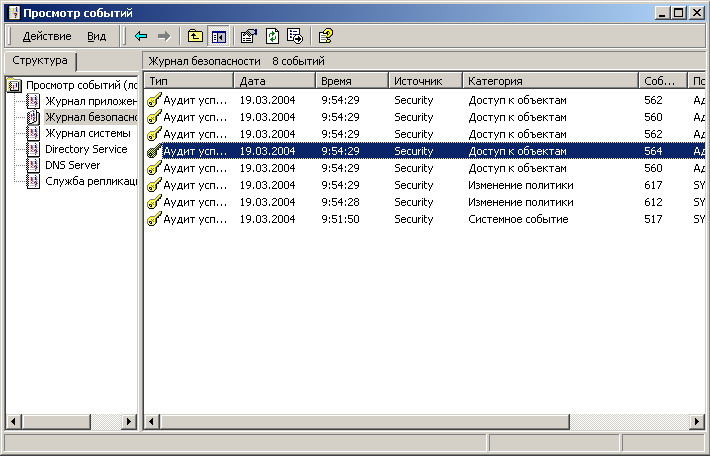Click the Просмотр событий root icon
This screenshot has width=710, height=456.
coord(14,85)
